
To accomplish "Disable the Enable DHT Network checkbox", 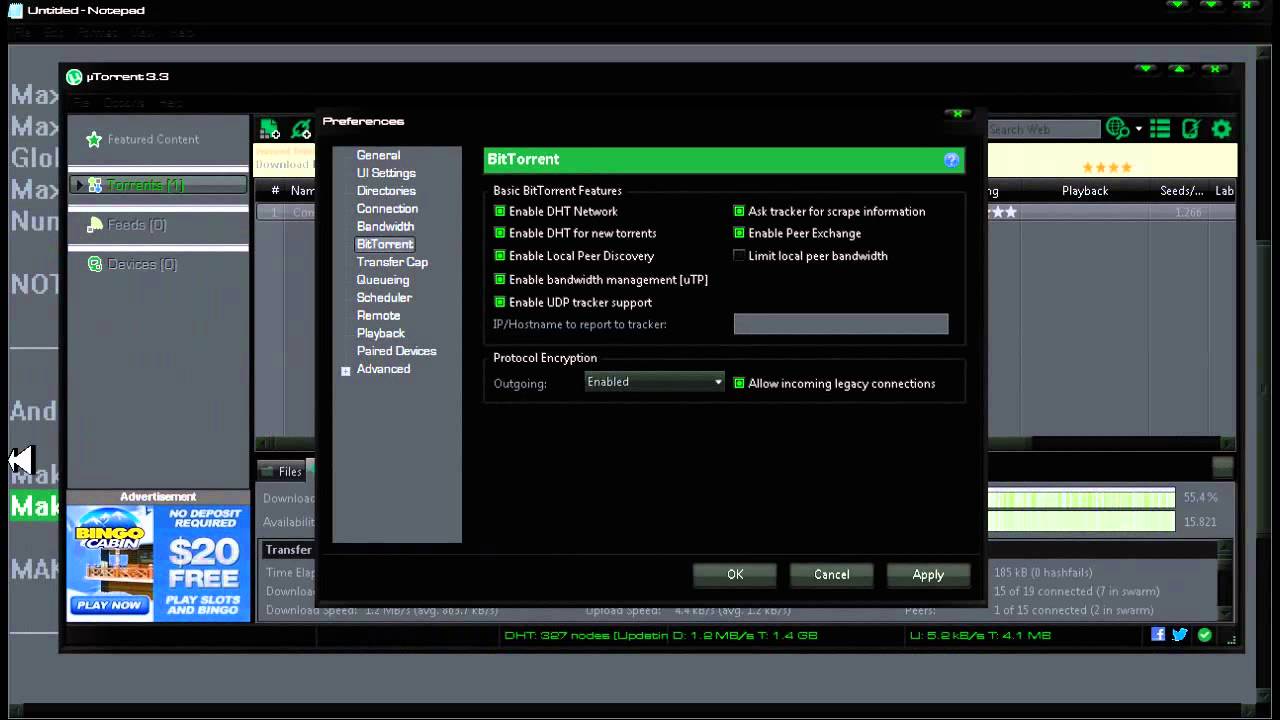I will (x=500, y=212).
